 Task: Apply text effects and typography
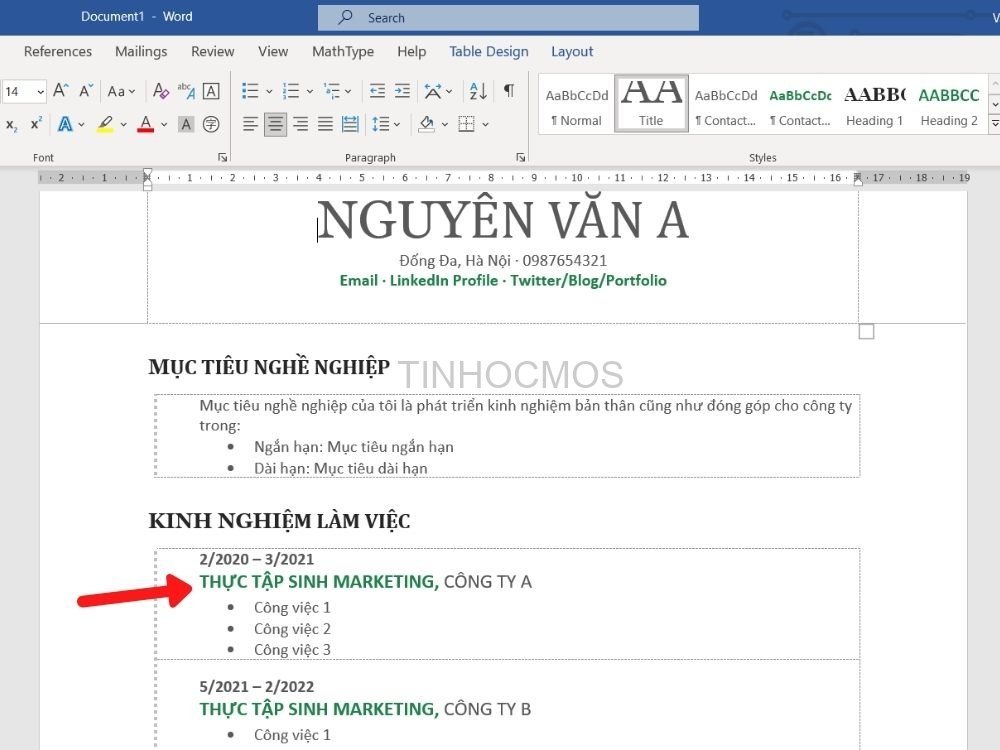(x=65, y=124)
